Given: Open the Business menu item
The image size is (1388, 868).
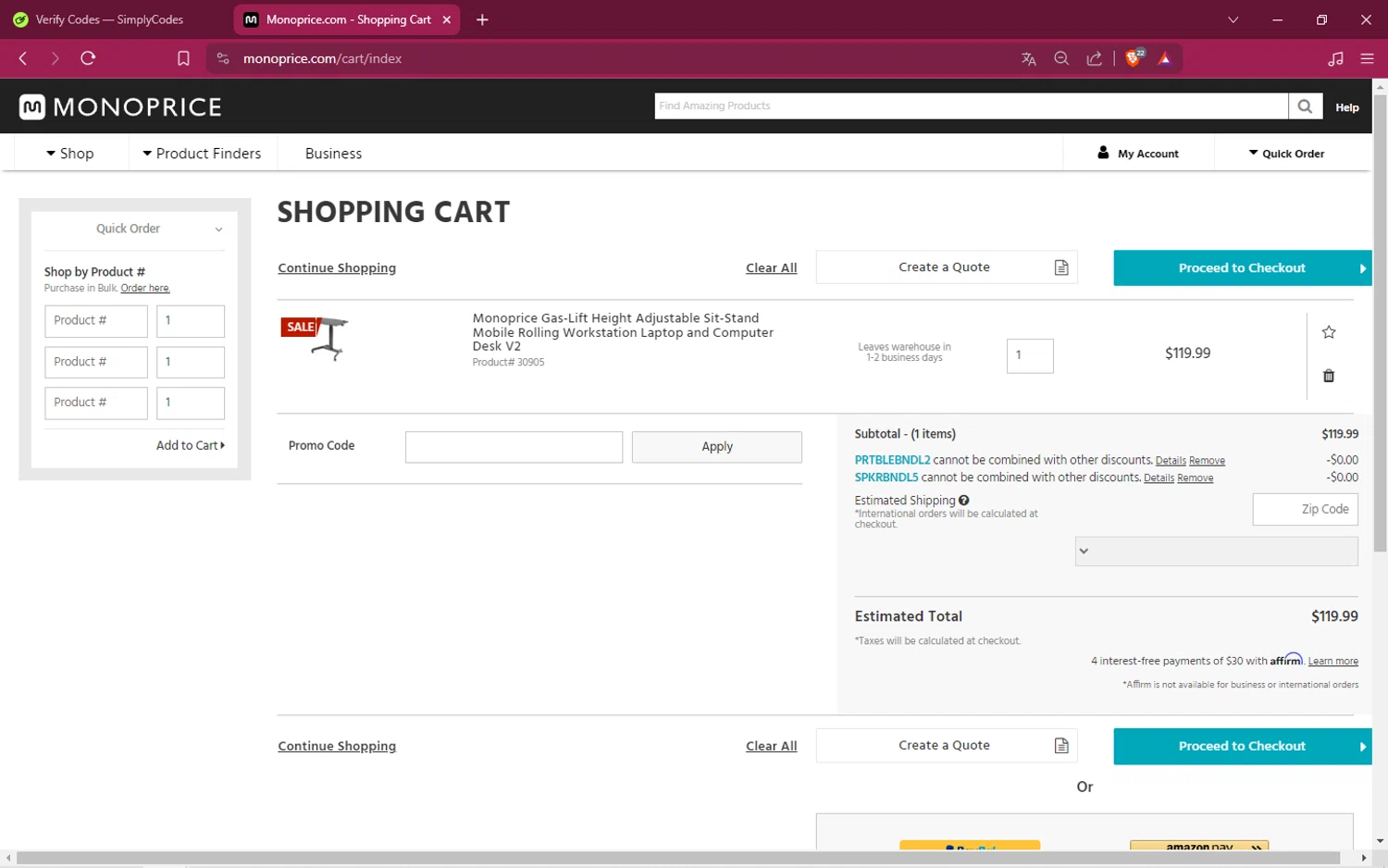Looking at the screenshot, I should tap(333, 154).
